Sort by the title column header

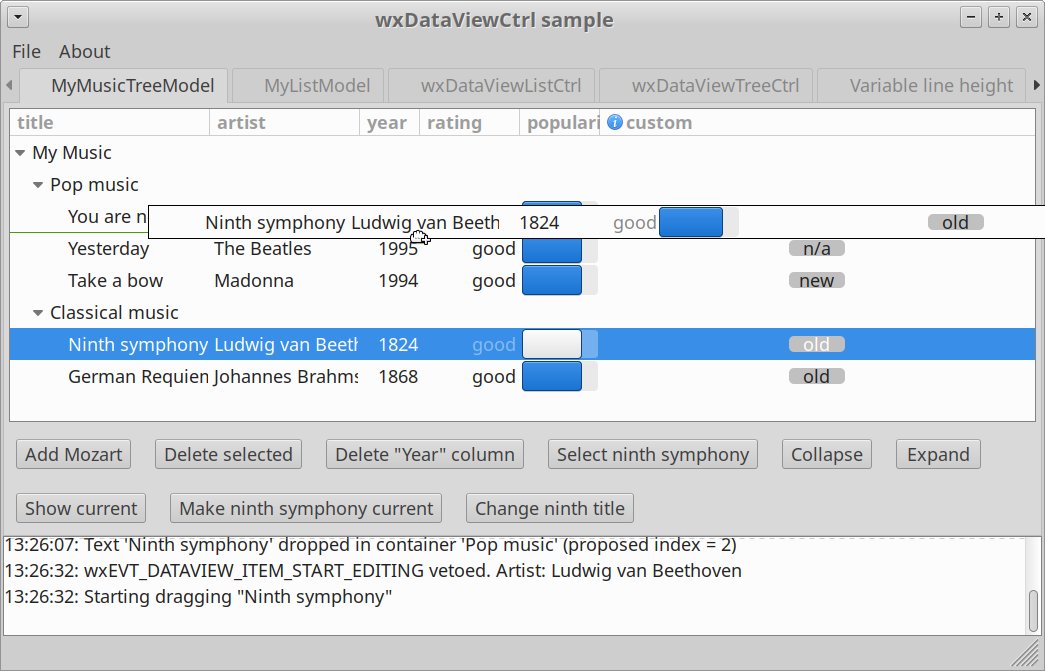(109, 123)
